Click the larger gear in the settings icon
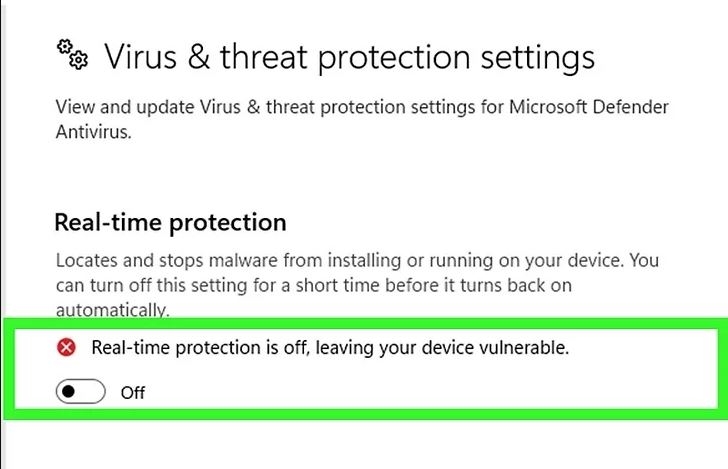 pos(78,60)
